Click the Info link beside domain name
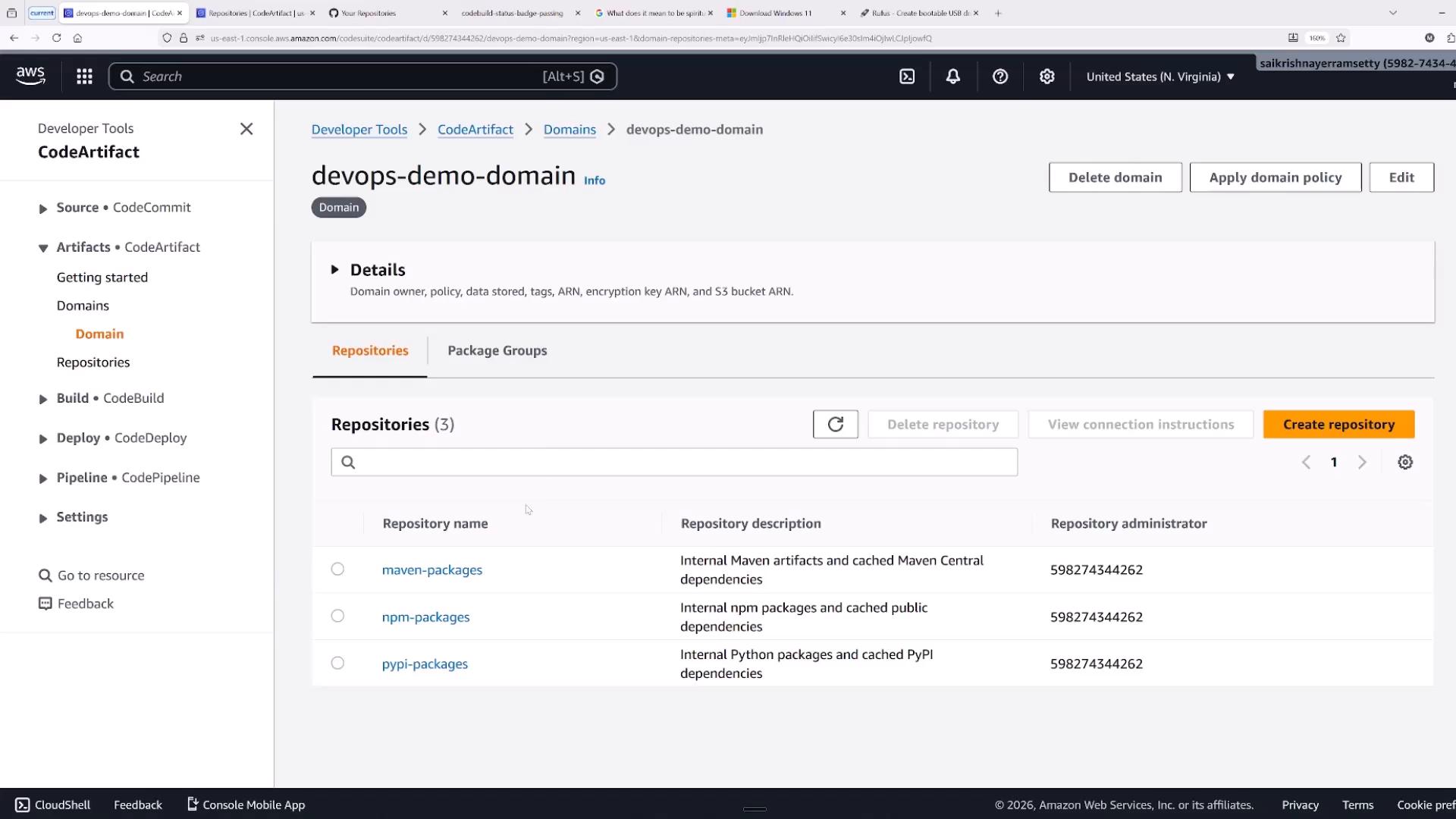1456x819 pixels. 595,180
